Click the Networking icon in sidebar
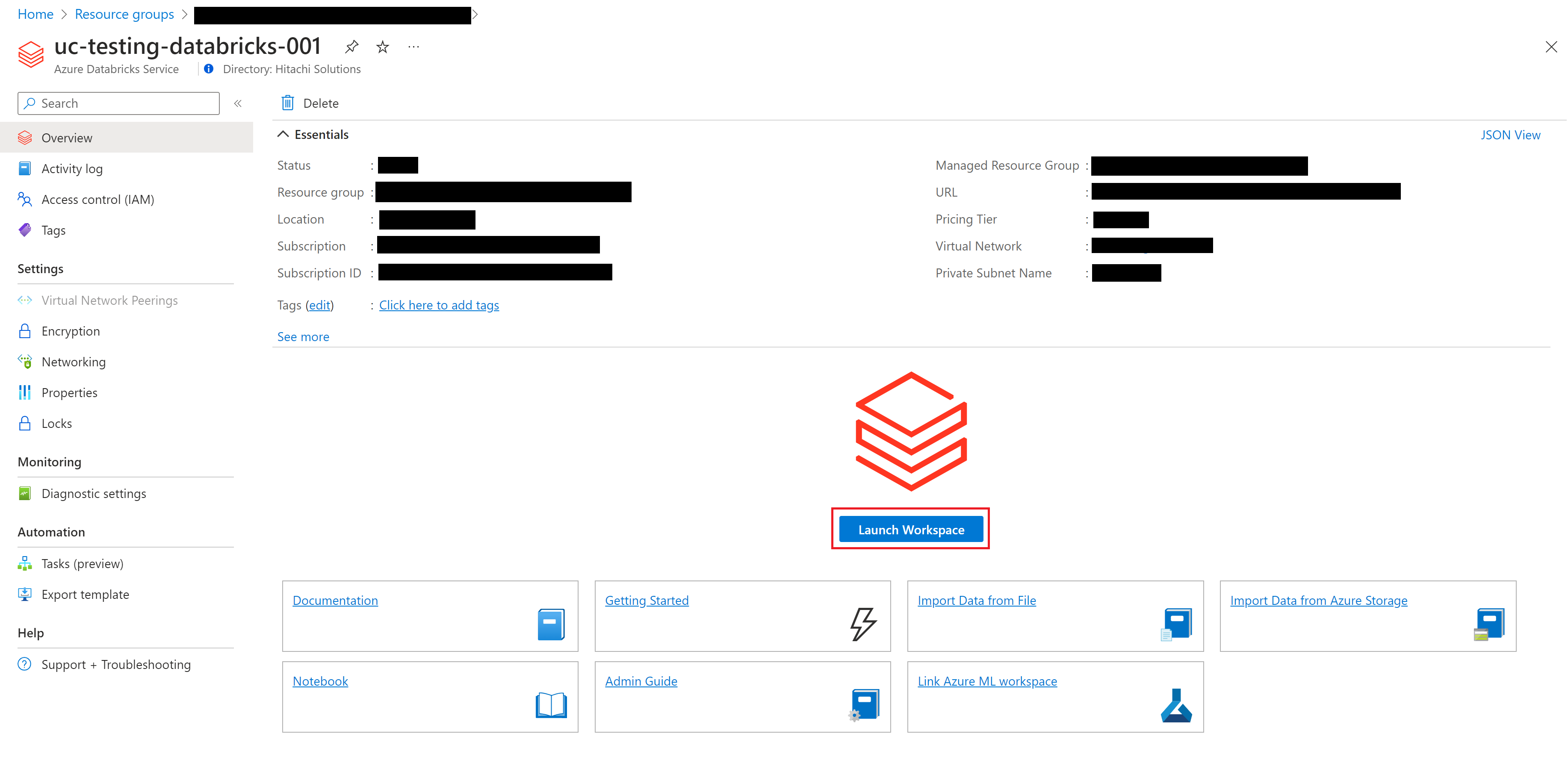 [x=25, y=362]
